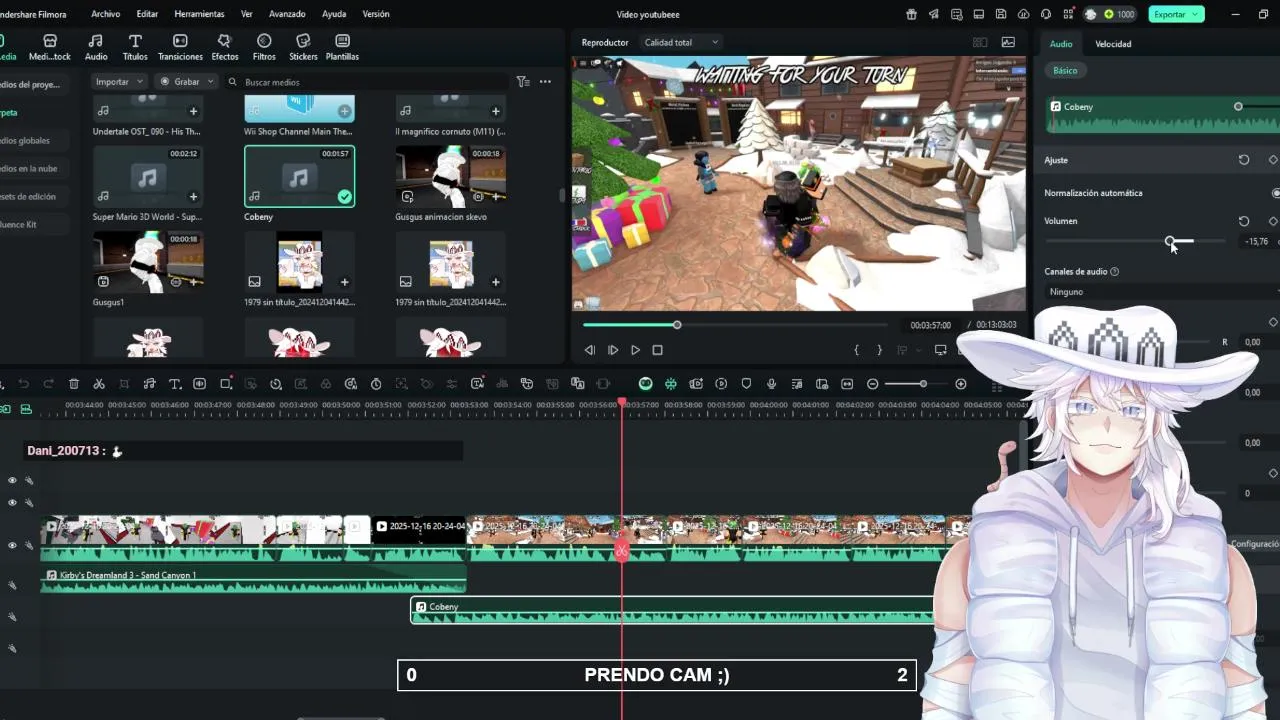Set mark-in point with left brace
The width and height of the screenshot is (1280, 720).
856,350
